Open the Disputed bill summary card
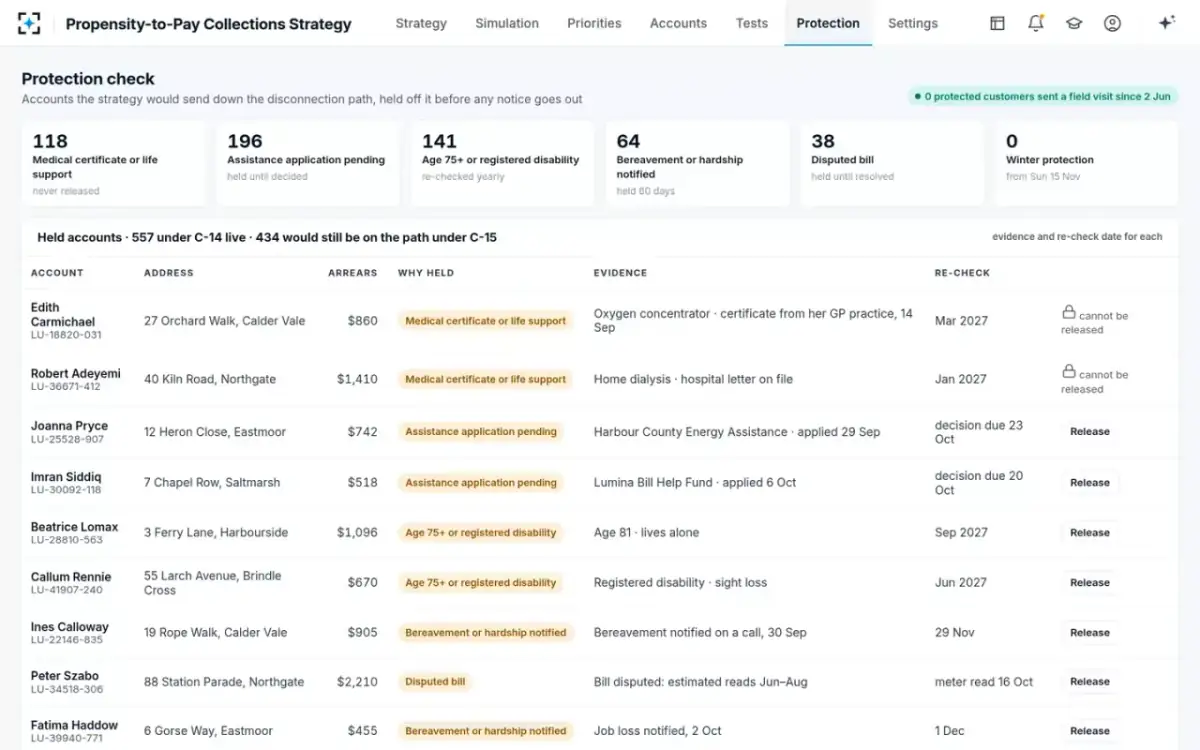Screen dimensions: 1200x750 coord(891,164)
